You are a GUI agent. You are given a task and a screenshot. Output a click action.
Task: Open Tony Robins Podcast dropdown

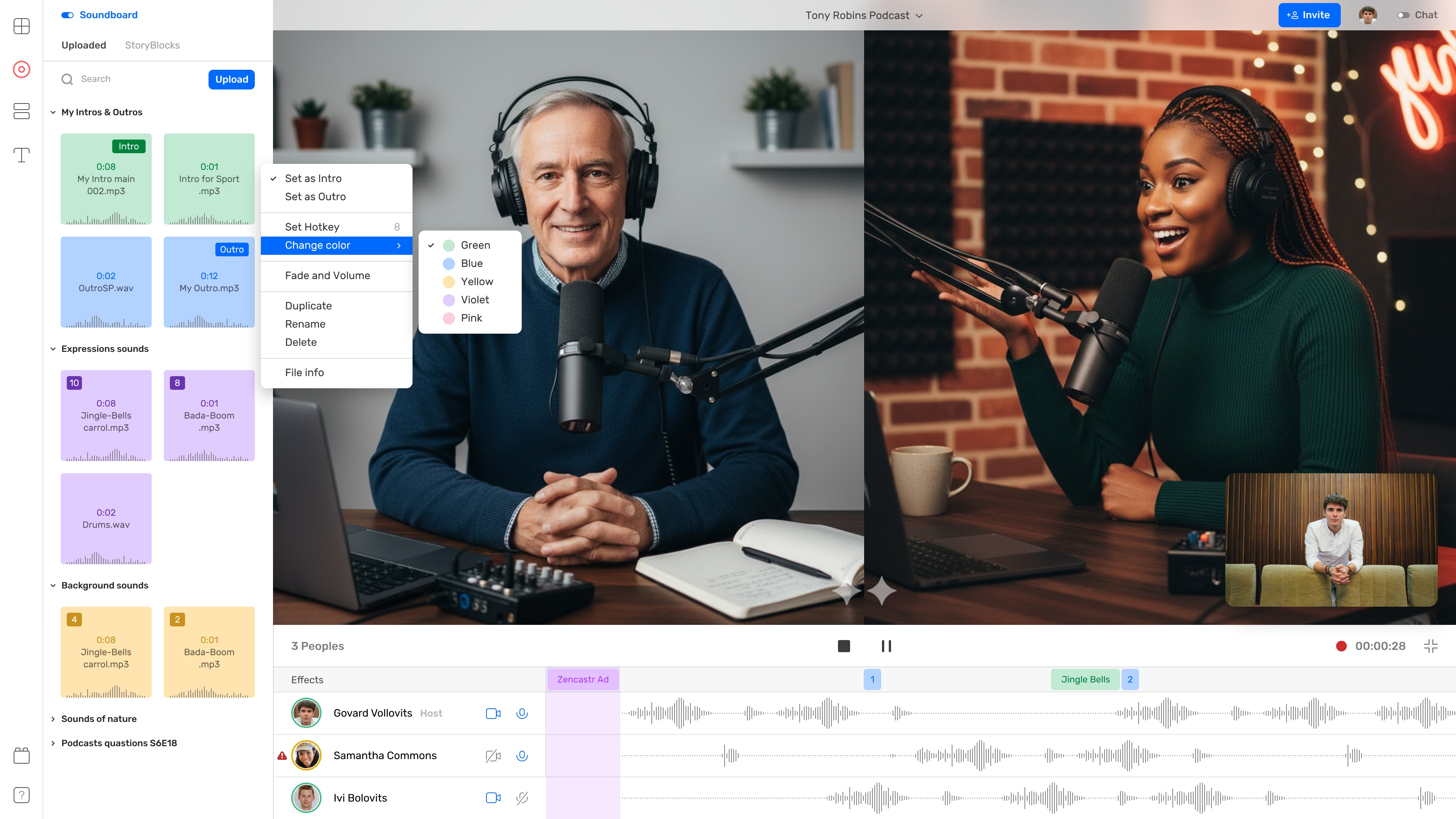864,15
